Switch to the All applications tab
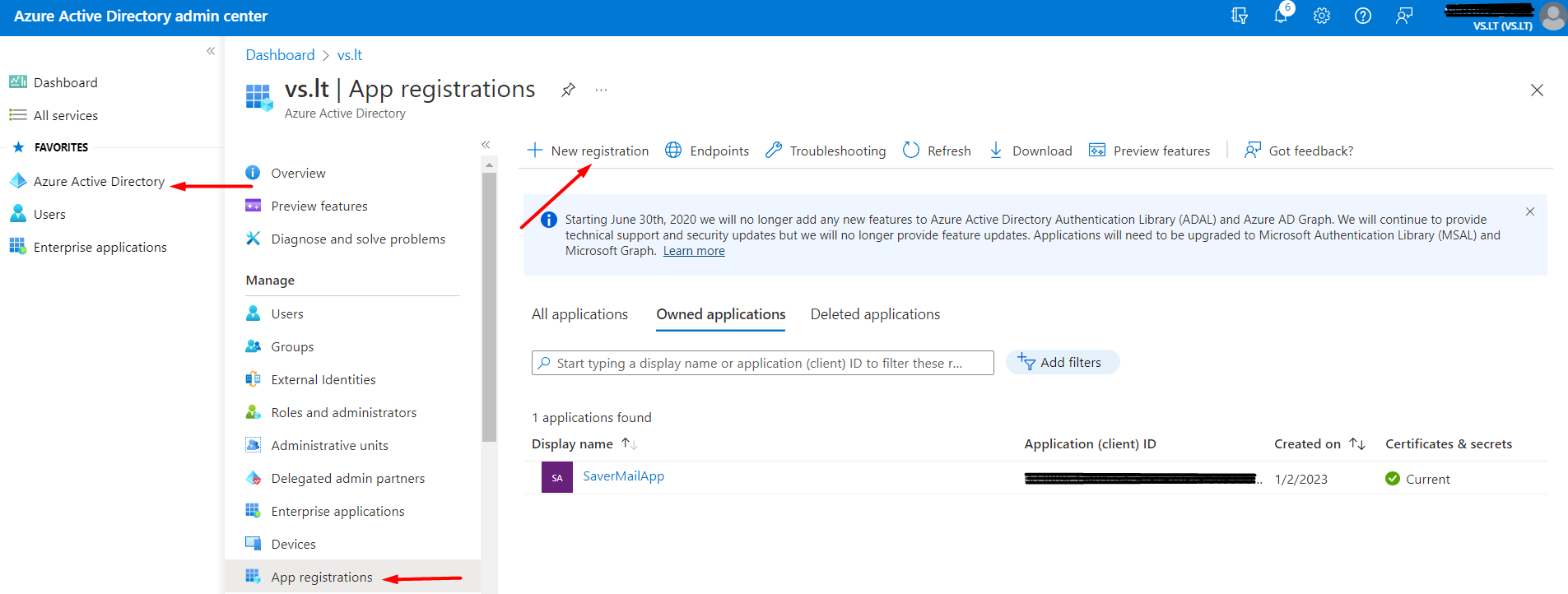The height and width of the screenshot is (594, 1568). (x=579, y=314)
